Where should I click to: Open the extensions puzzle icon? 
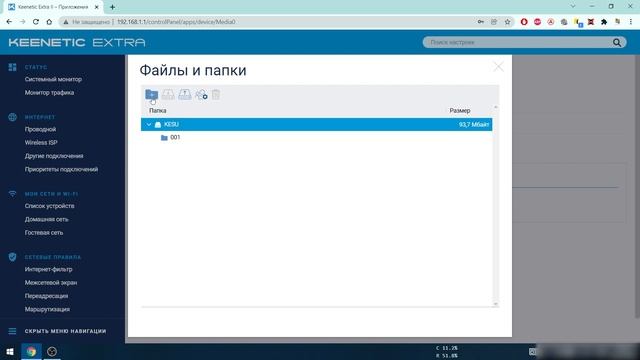pyautogui.click(x=604, y=22)
